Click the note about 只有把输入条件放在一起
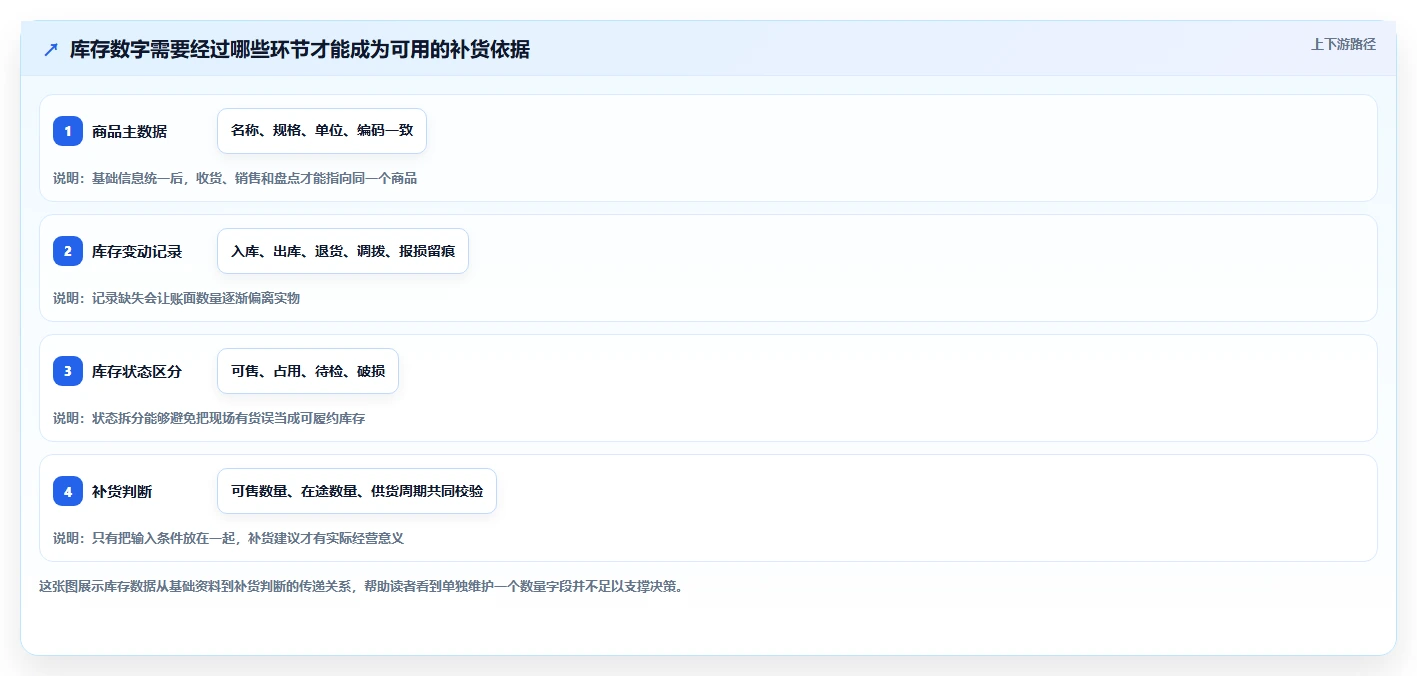Image resolution: width=1417 pixels, height=676 pixels. pos(228,538)
